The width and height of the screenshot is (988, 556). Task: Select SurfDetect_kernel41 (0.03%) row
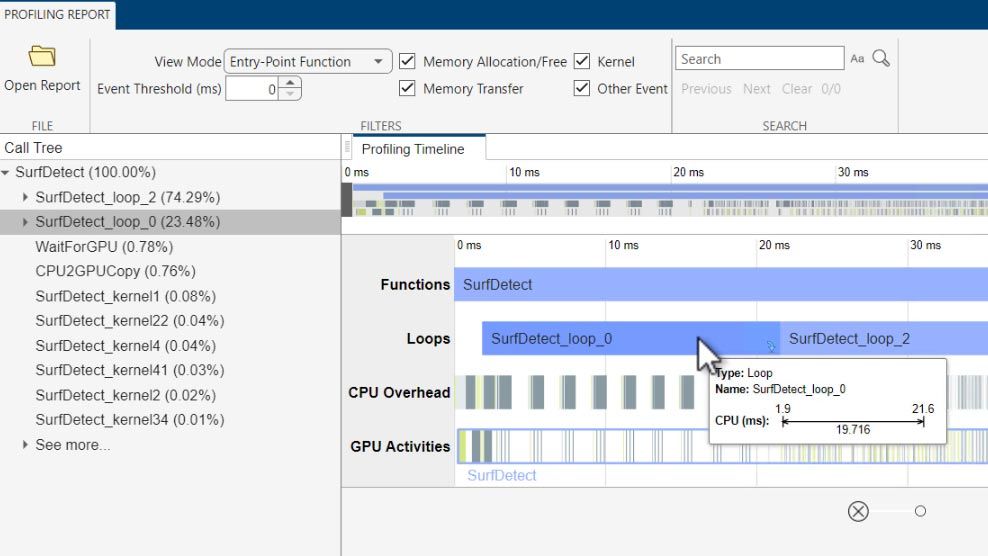coord(170,370)
